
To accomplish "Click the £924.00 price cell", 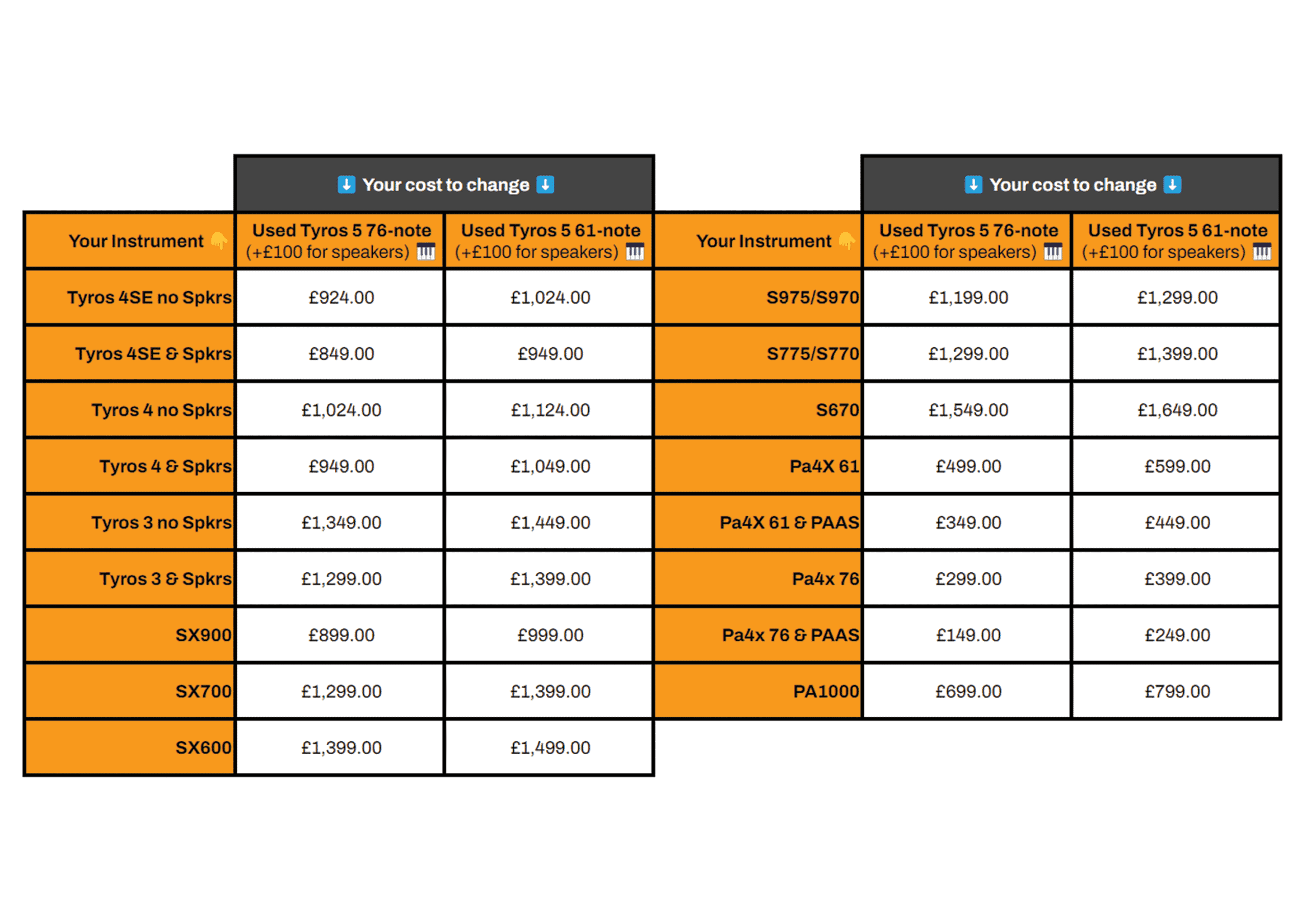I will (341, 297).
